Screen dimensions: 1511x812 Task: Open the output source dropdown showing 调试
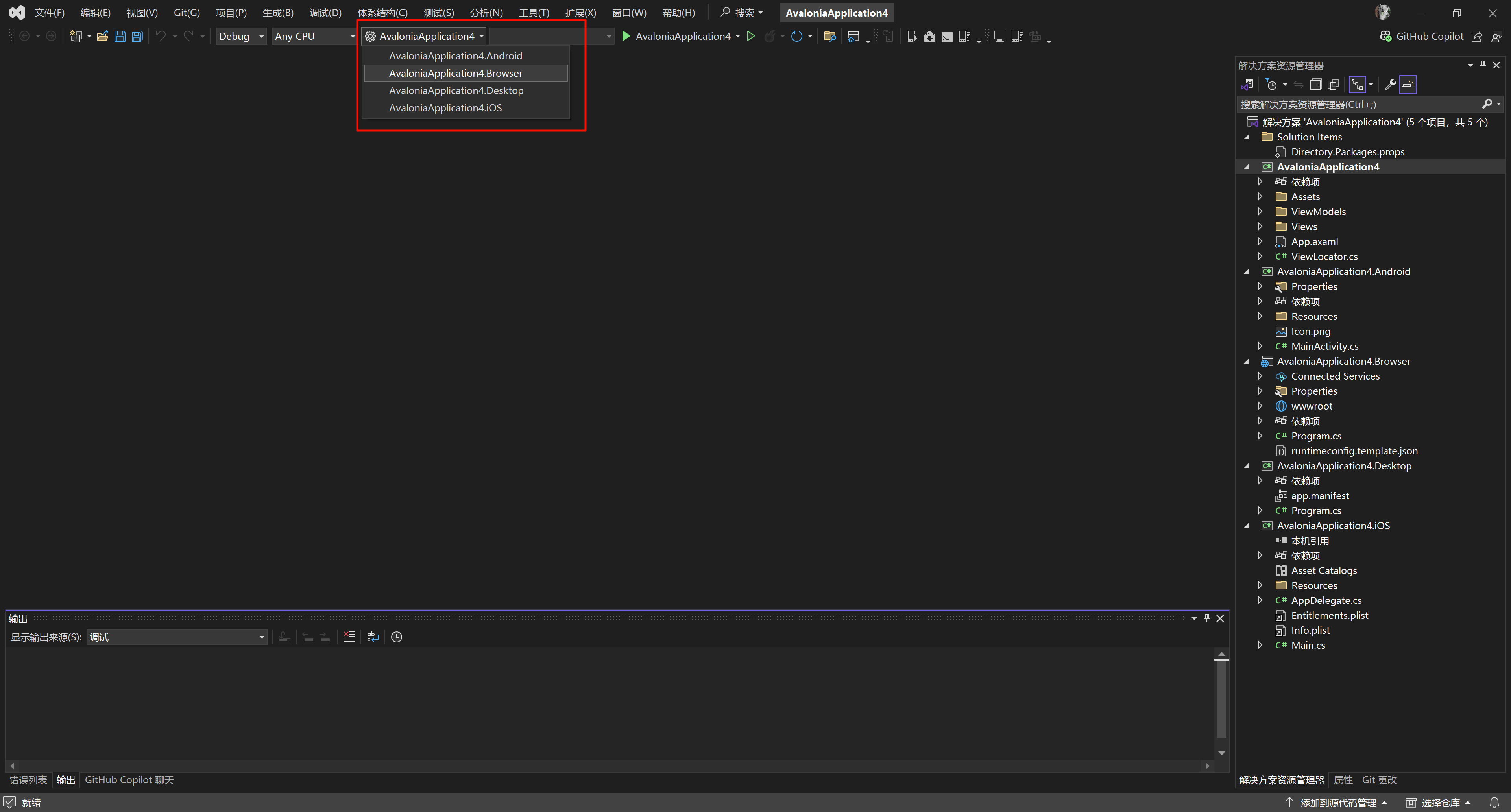[177, 637]
